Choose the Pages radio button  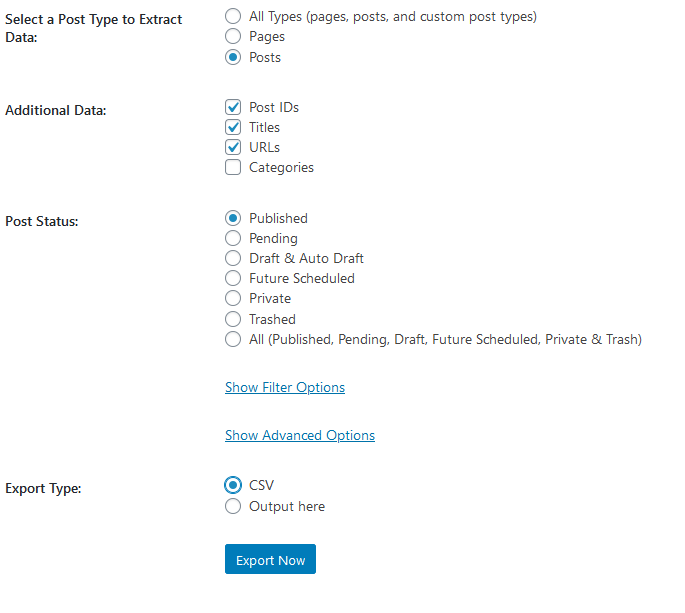[x=233, y=36]
